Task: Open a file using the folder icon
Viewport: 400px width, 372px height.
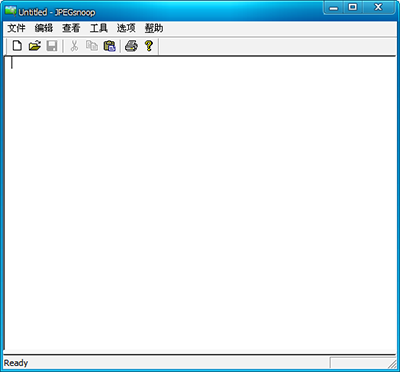Action: (35, 46)
